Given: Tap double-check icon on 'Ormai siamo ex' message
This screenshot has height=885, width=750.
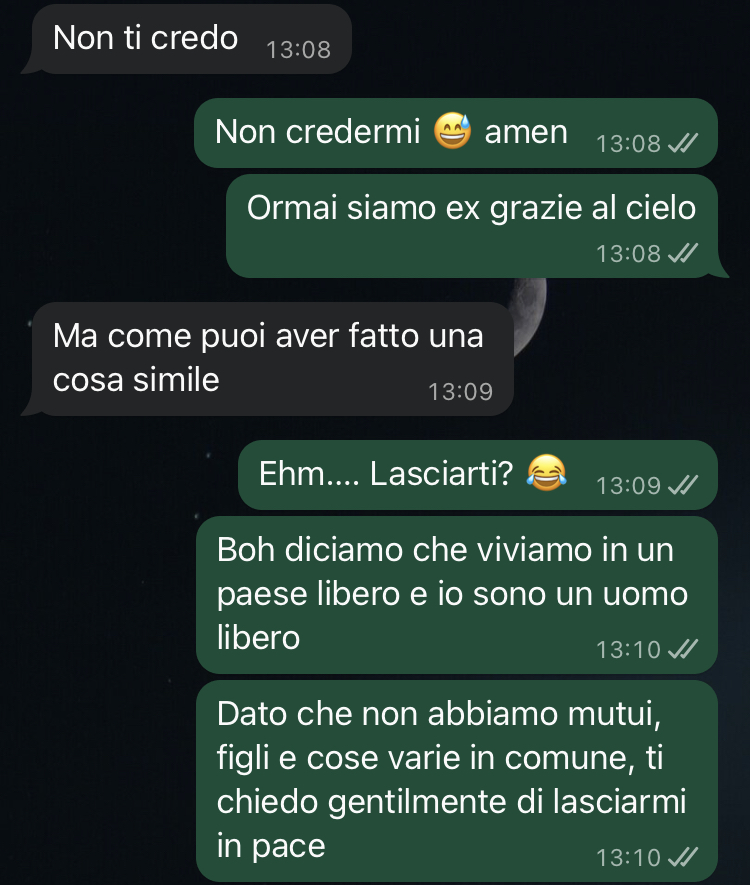Looking at the screenshot, I should (x=683, y=253).
